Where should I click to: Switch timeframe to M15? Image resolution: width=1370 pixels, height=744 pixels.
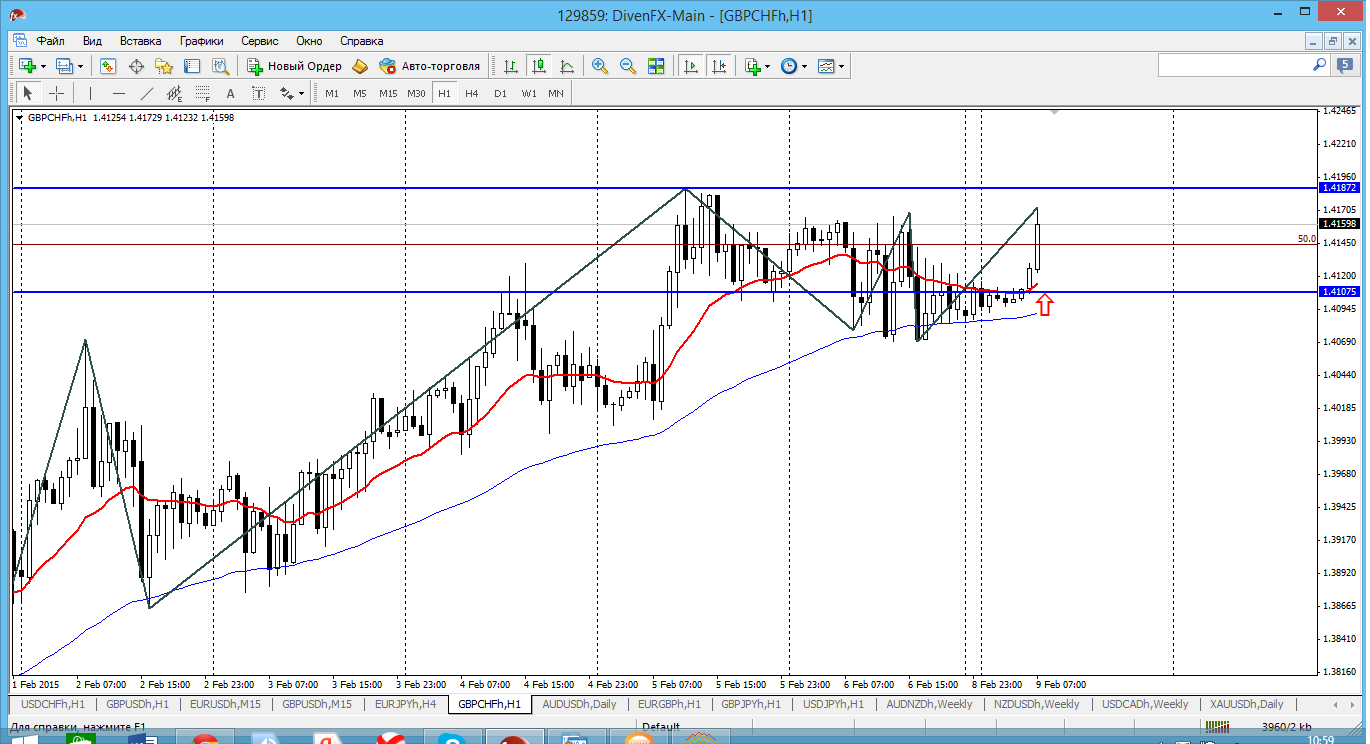pyautogui.click(x=388, y=93)
